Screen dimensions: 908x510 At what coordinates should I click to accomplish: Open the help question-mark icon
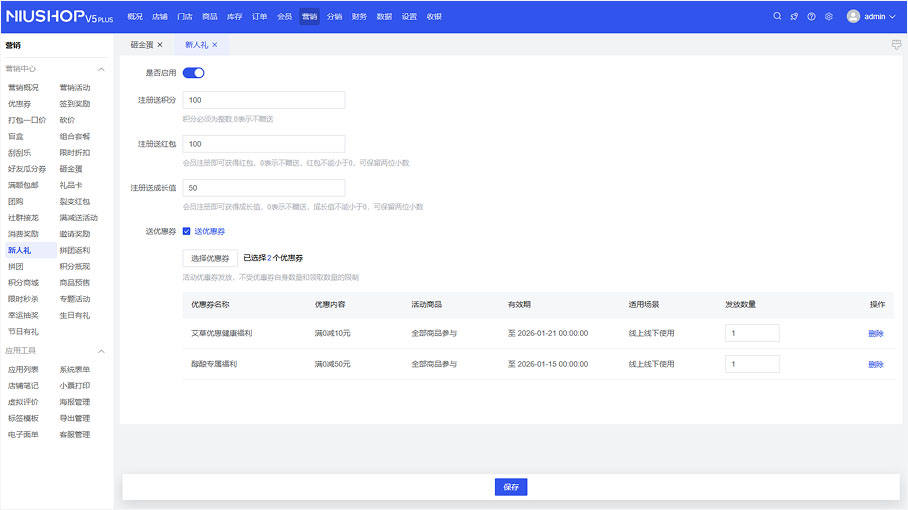pyautogui.click(x=811, y=17)
